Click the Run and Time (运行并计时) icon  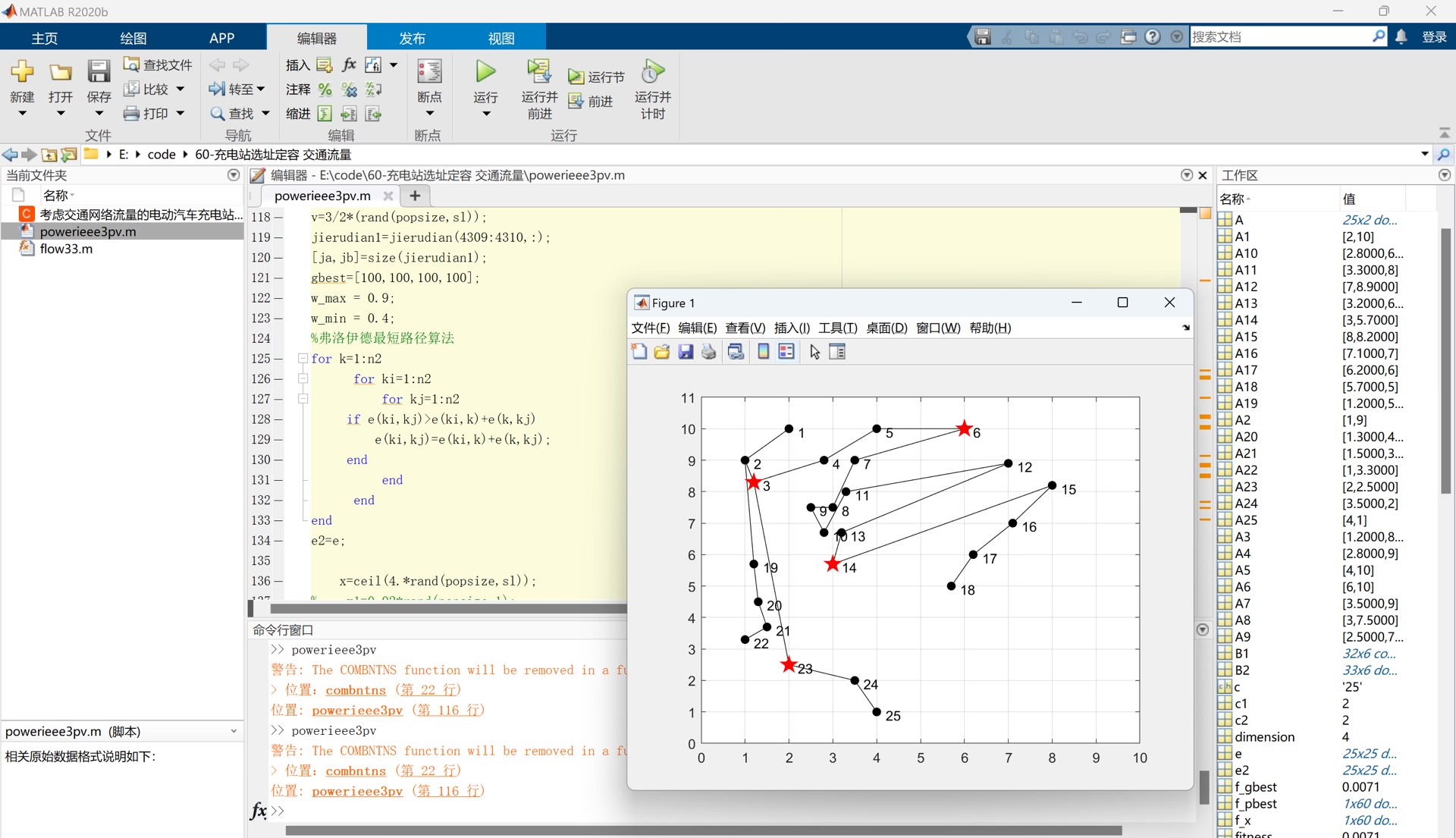652,72
